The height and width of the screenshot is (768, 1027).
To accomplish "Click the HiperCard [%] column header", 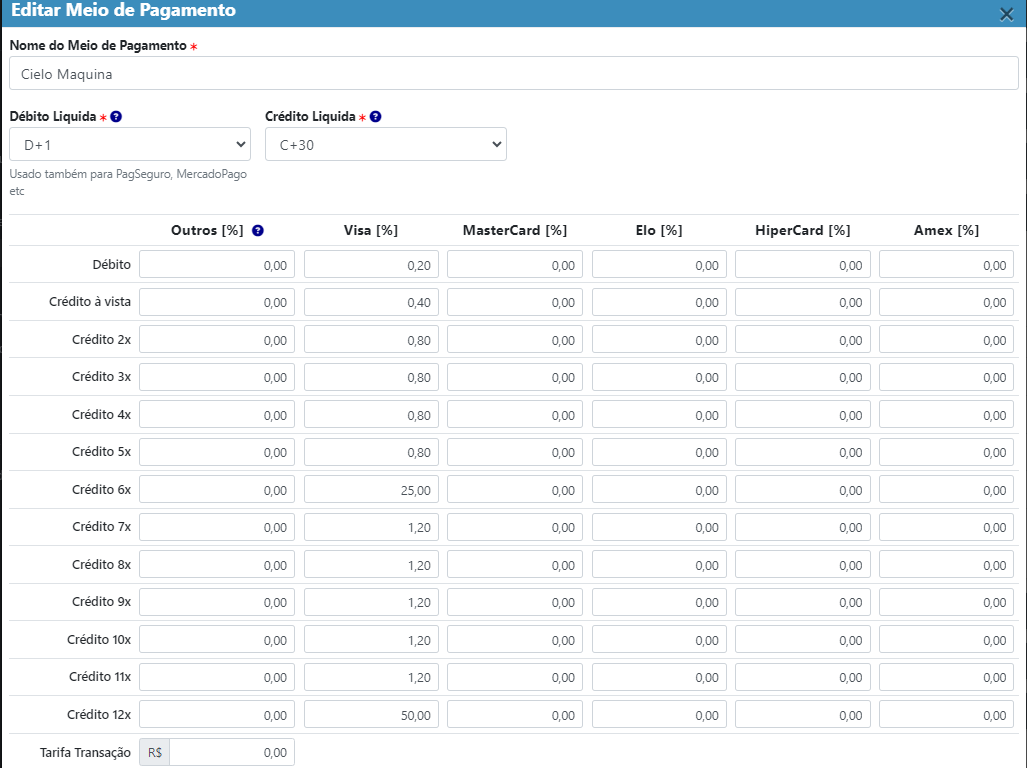I will point(802,230).
